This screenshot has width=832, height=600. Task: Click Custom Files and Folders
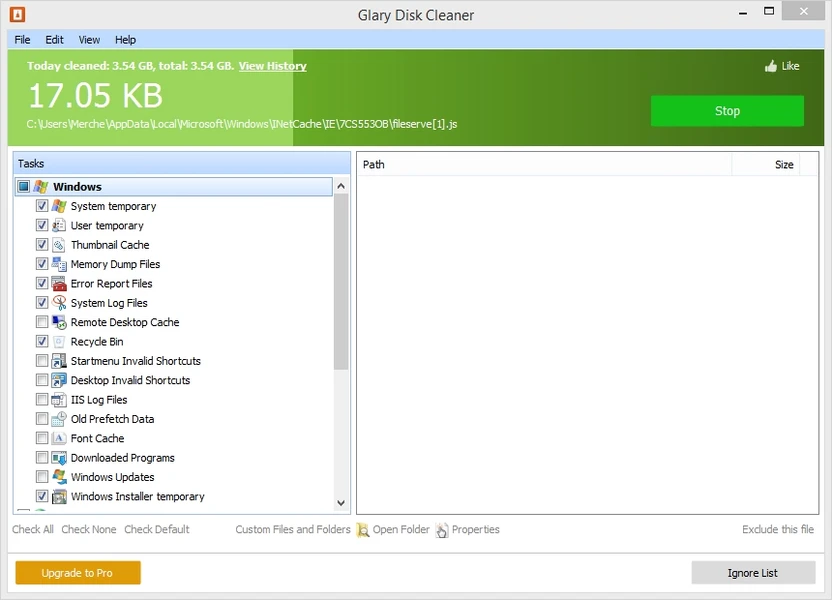[x=293, y=529]
